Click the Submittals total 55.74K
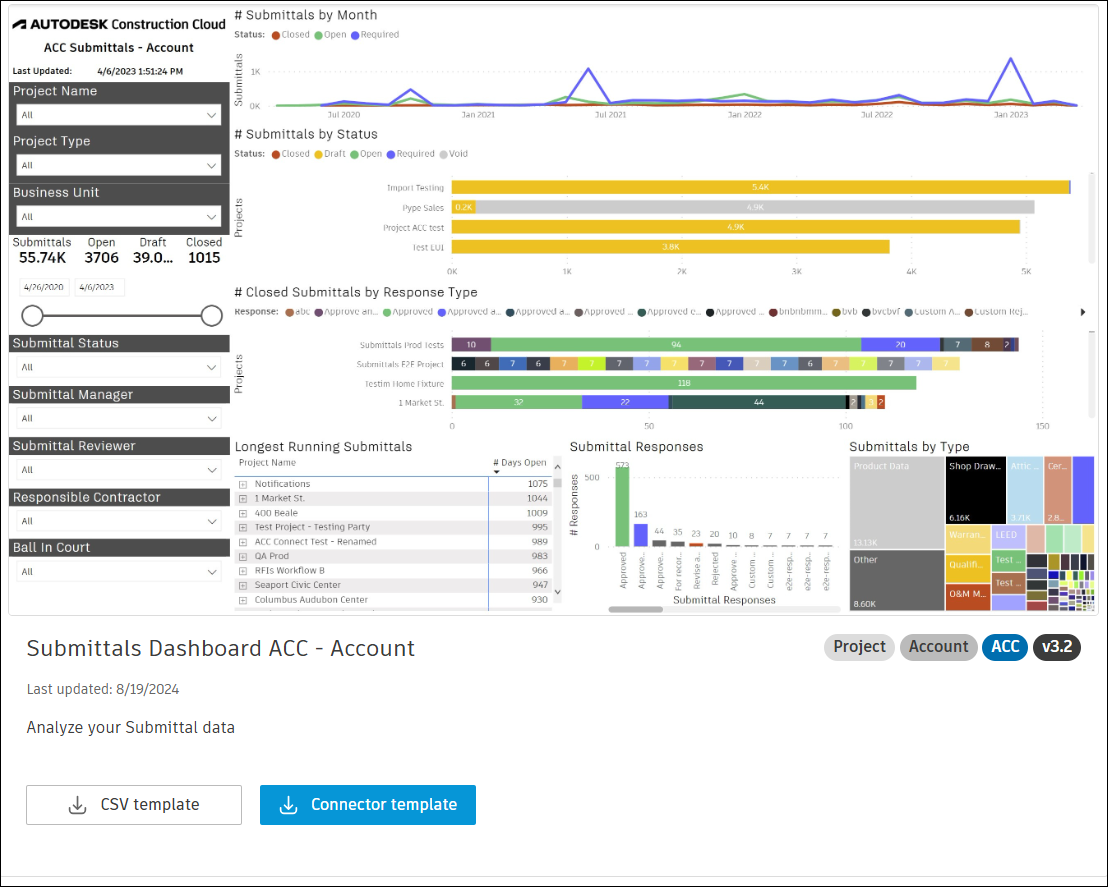 (x=42, y=258)
